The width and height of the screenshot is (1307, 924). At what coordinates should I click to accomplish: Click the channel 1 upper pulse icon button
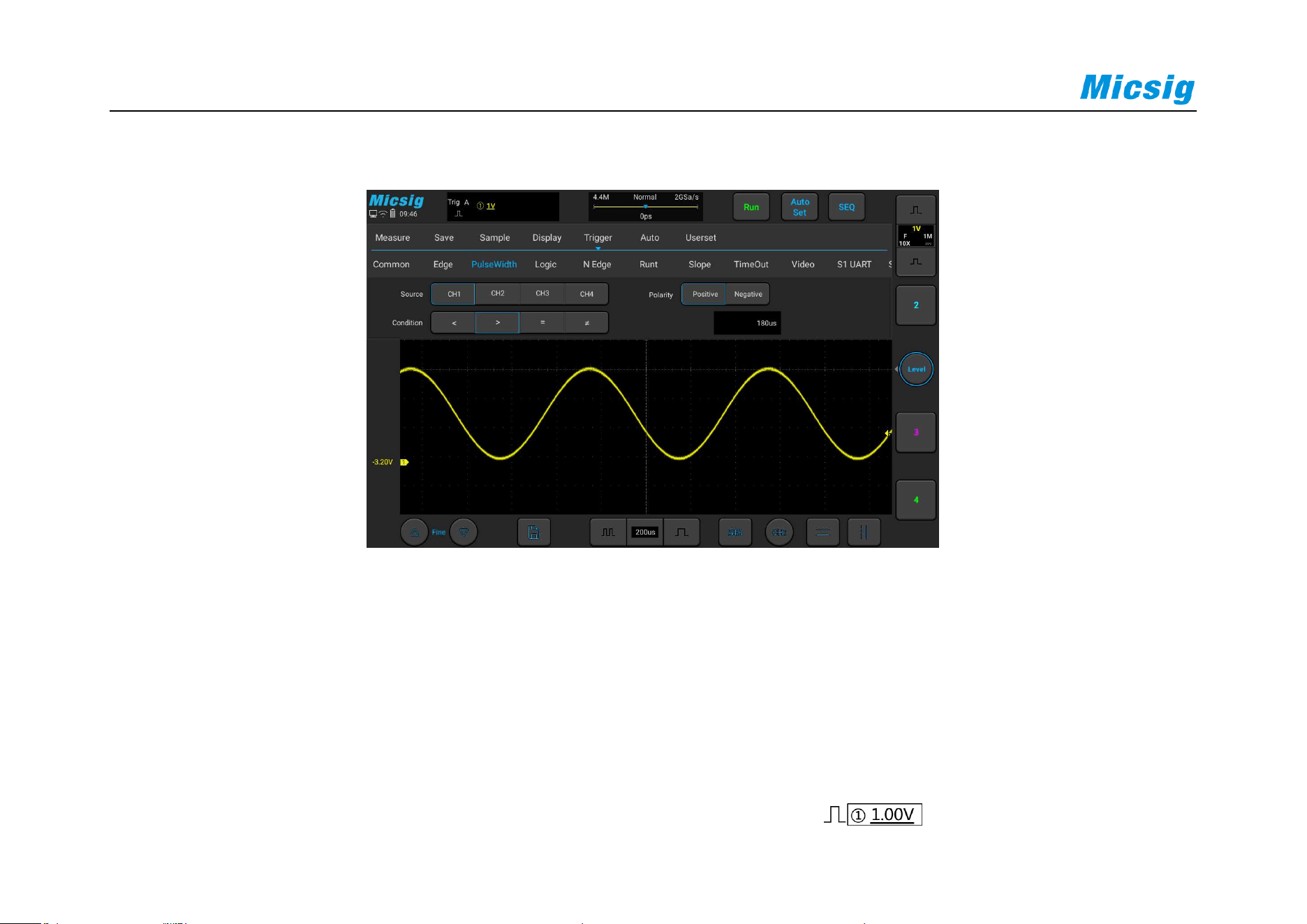tap(916, 210)
